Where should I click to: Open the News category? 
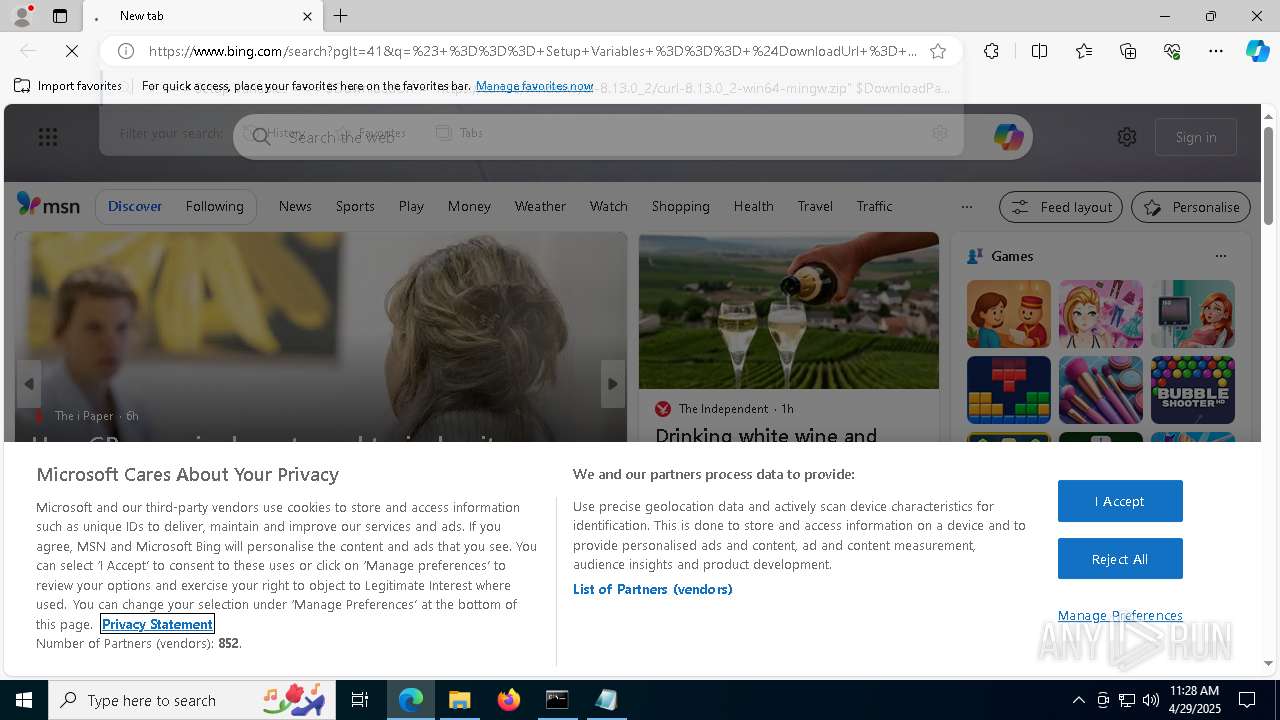coord(295,206)
